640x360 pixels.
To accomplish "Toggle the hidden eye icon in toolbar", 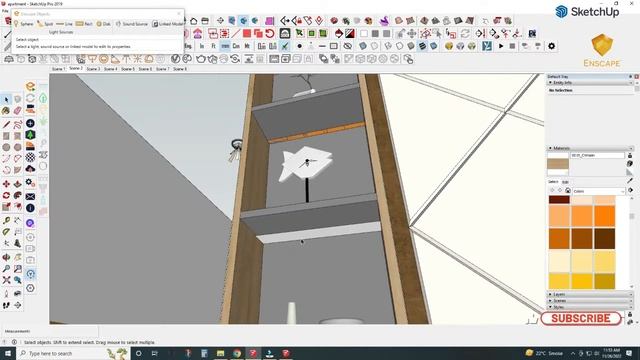I will point(347,46).
